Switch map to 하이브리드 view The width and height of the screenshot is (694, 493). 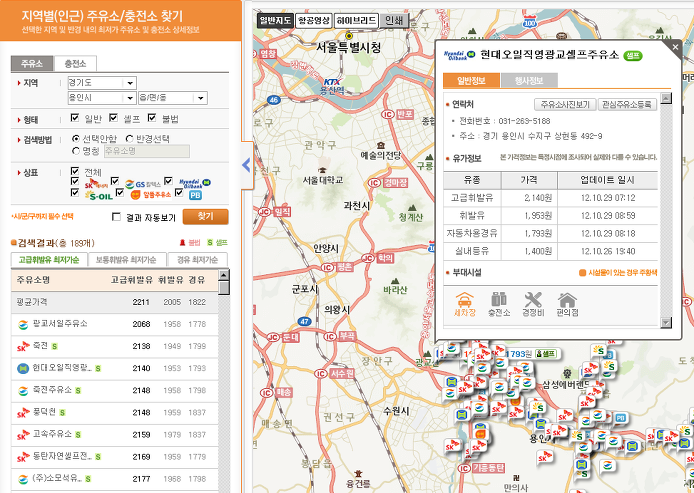point(356,20)
